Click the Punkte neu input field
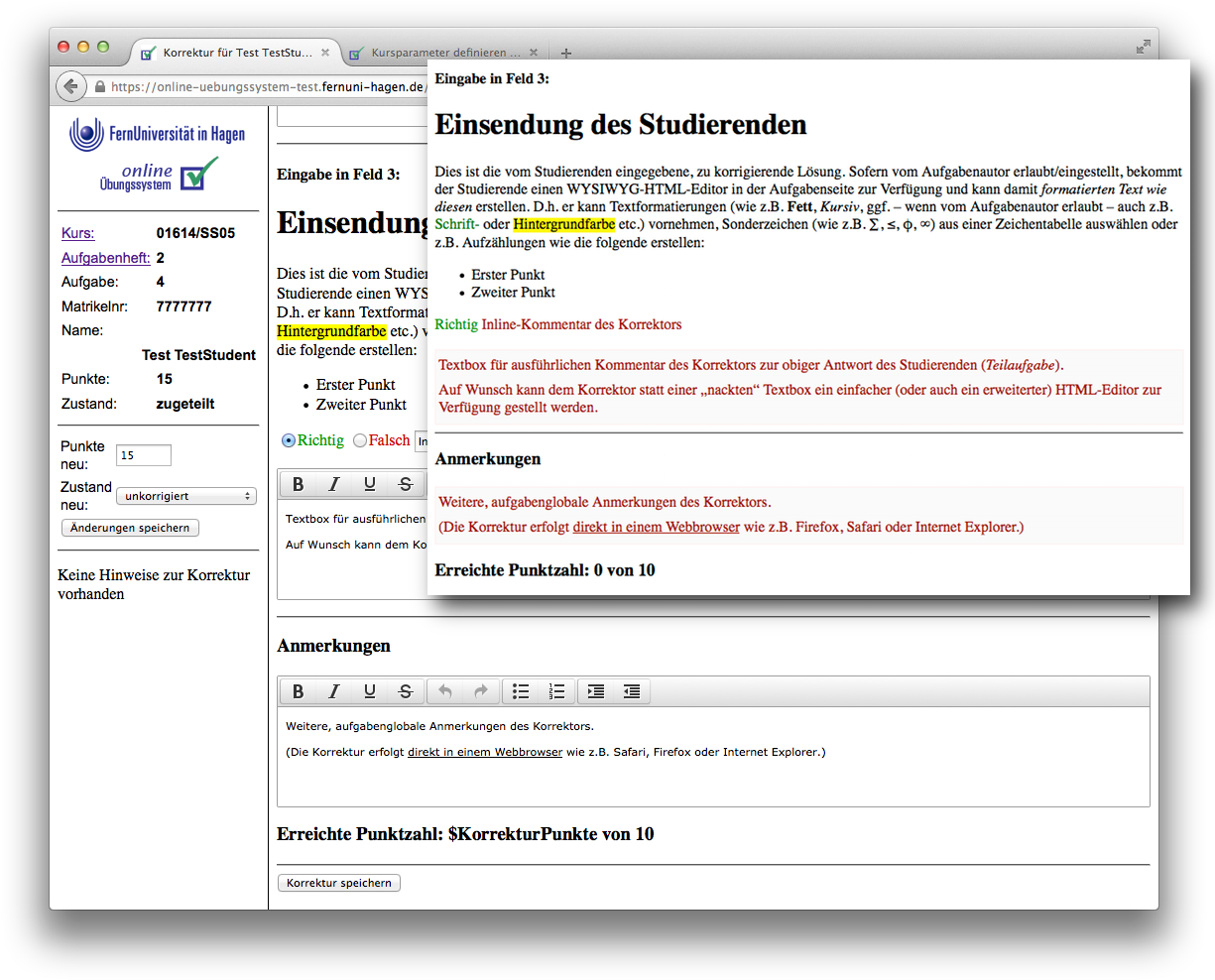The width and height of the screenshot is (1215, 980). [144, 455]
